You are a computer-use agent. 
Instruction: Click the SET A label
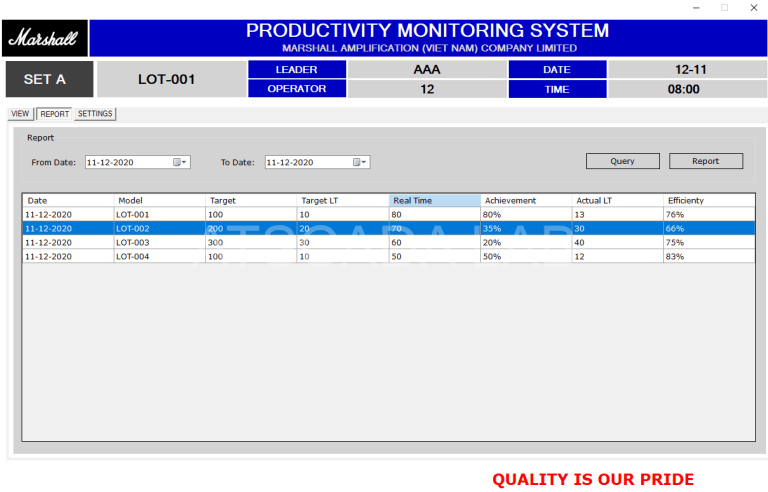click(x=49, y=79)
